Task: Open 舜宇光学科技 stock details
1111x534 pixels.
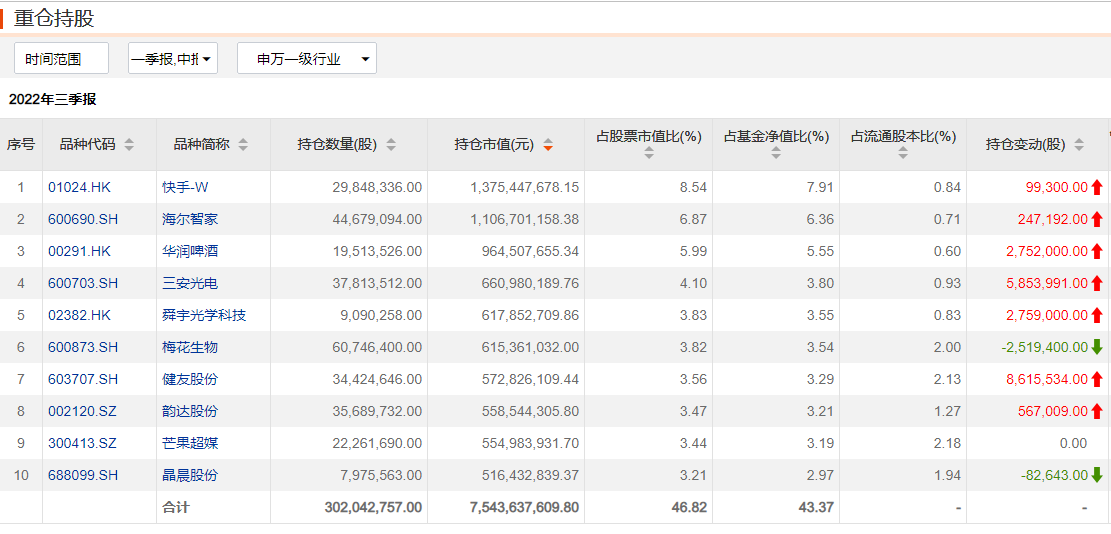Action: [203, 315]
